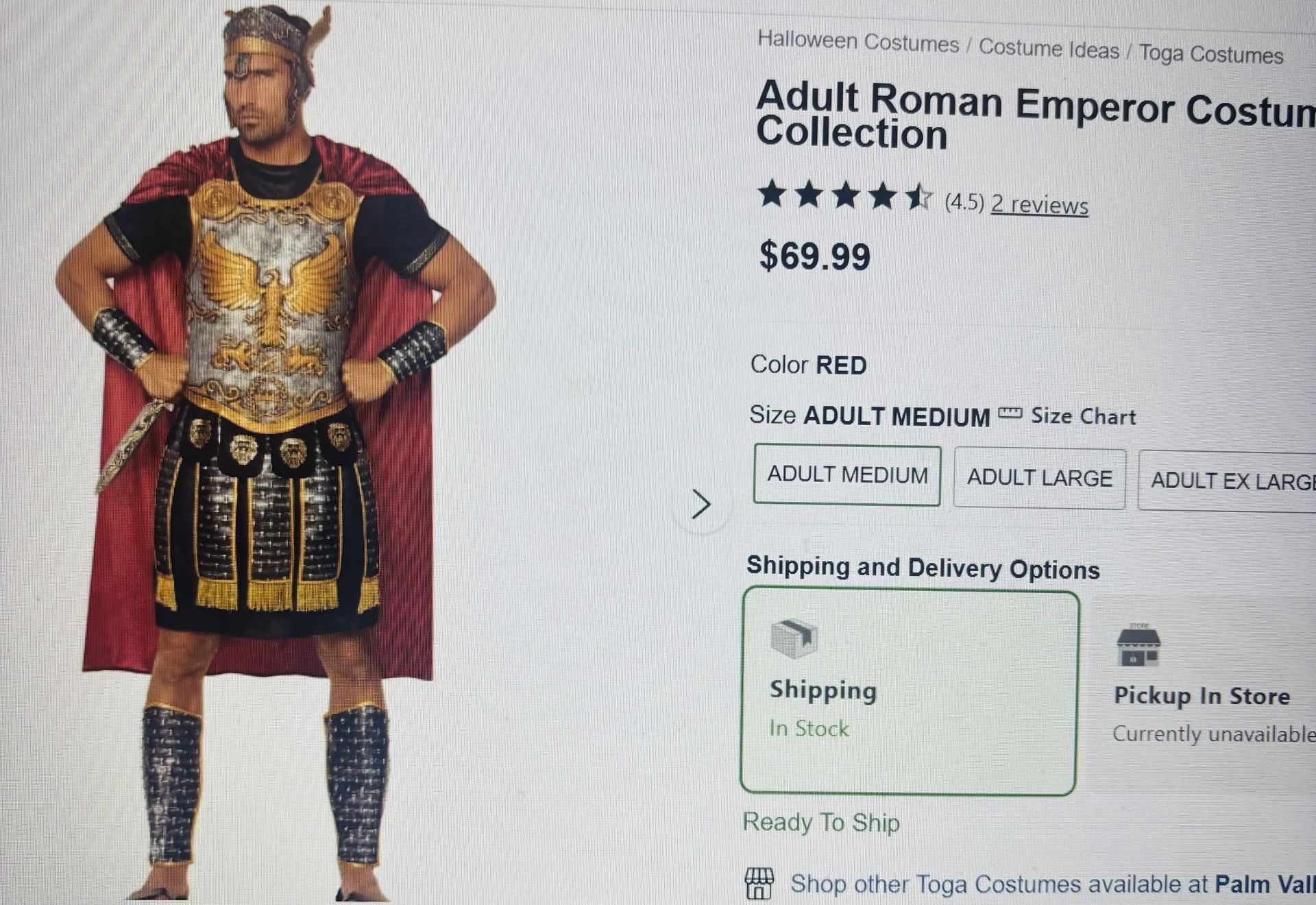Select the ADULT MEDIUM size option

(847, 474)
